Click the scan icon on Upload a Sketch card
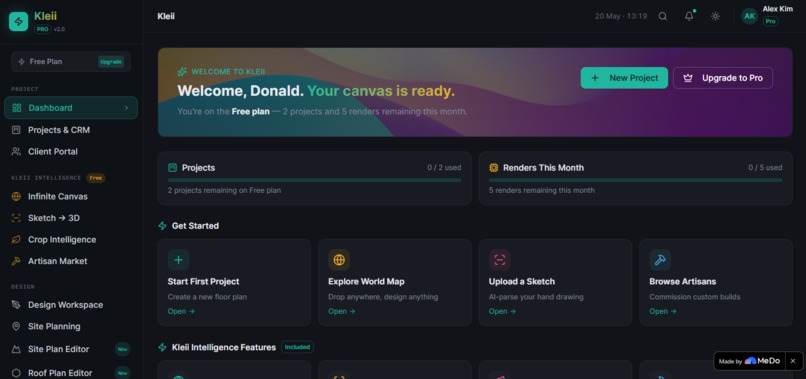The image size is (806, 379). [x=500, y=260]
